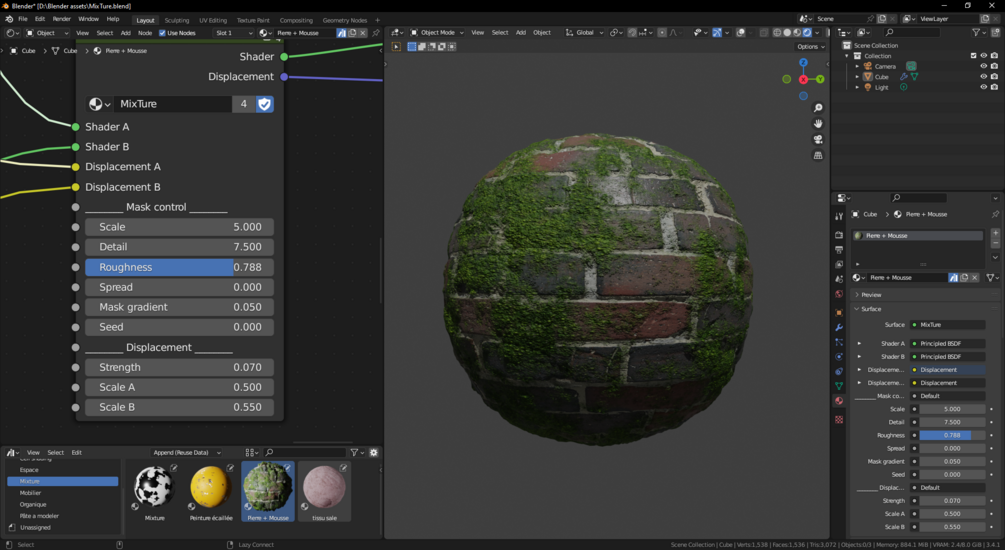This screenshot has width=1005, height=550.
Task: Disable Cube in renders via camera icon
Action: pos(994,76)
